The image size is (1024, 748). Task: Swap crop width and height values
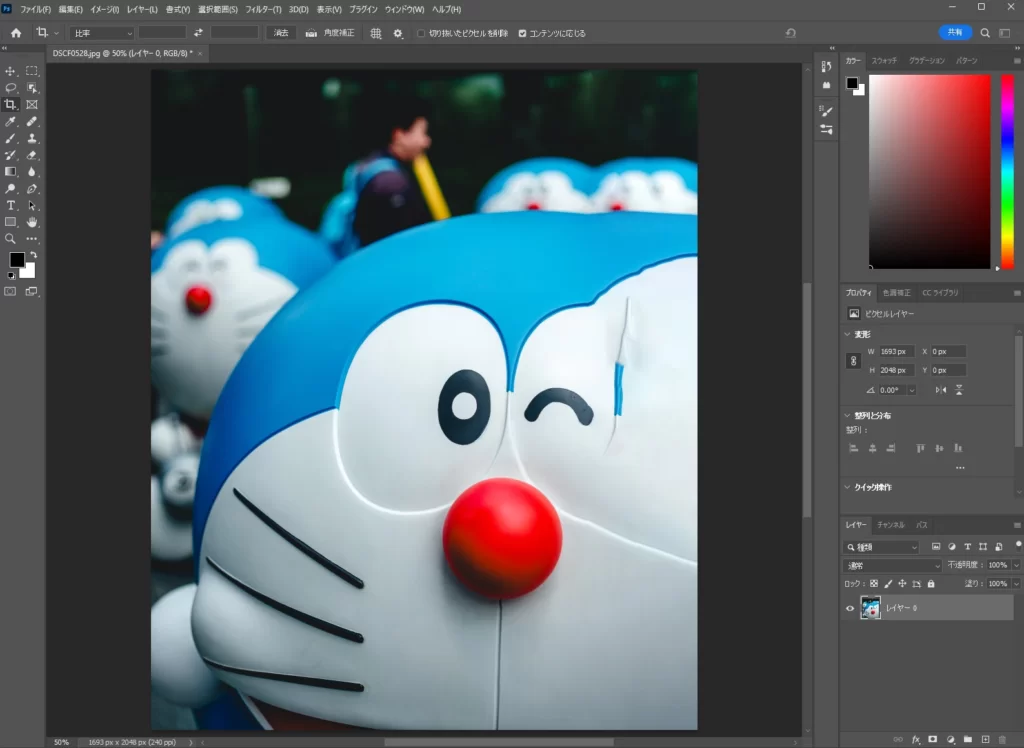(198, 33)
